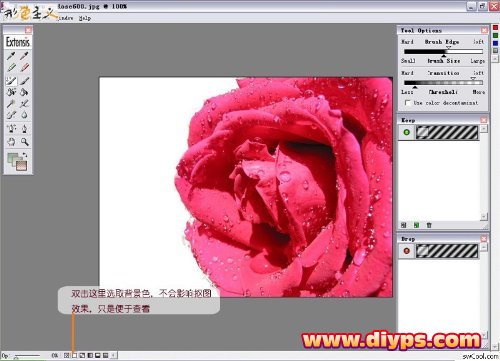Click Drop panel scrollbar up arrow
This screenshot has height=361, width=500.
pyautogui.click(x=484, y=247)
